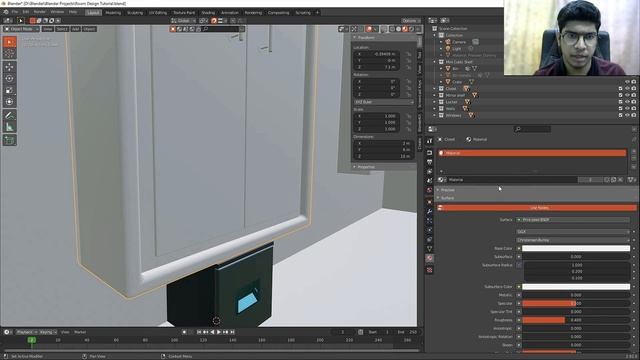
Task: Open the Object Mode dropdown
Action: click(x=22, y=29)
